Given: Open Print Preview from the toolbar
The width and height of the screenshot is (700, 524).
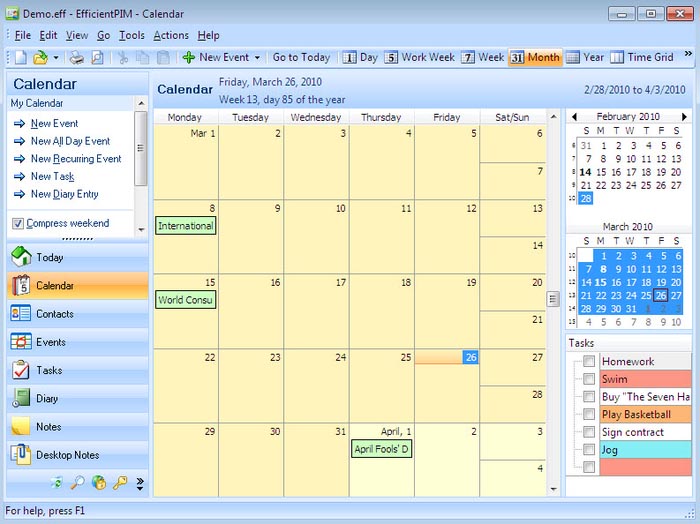Looking at the screenshot, I should pyautogui.click(x=97, y=58).
